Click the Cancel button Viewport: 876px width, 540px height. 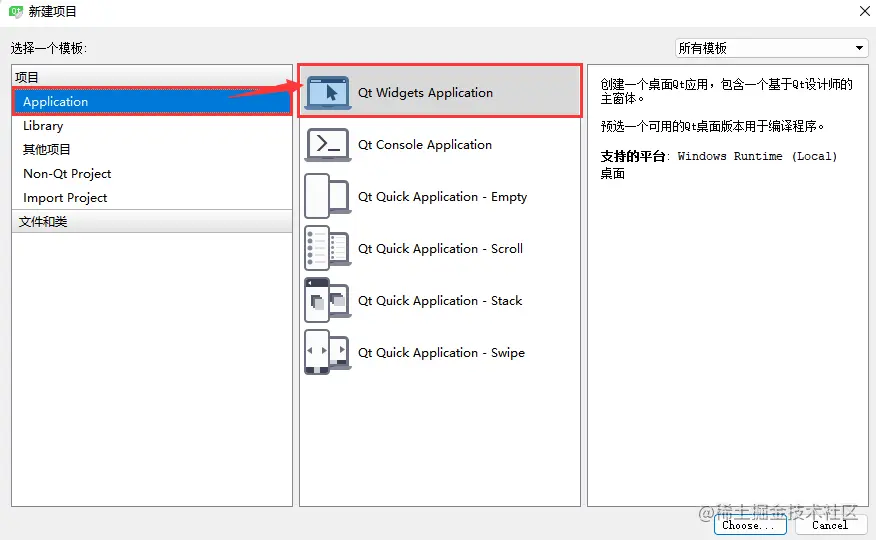pos(830,525)
